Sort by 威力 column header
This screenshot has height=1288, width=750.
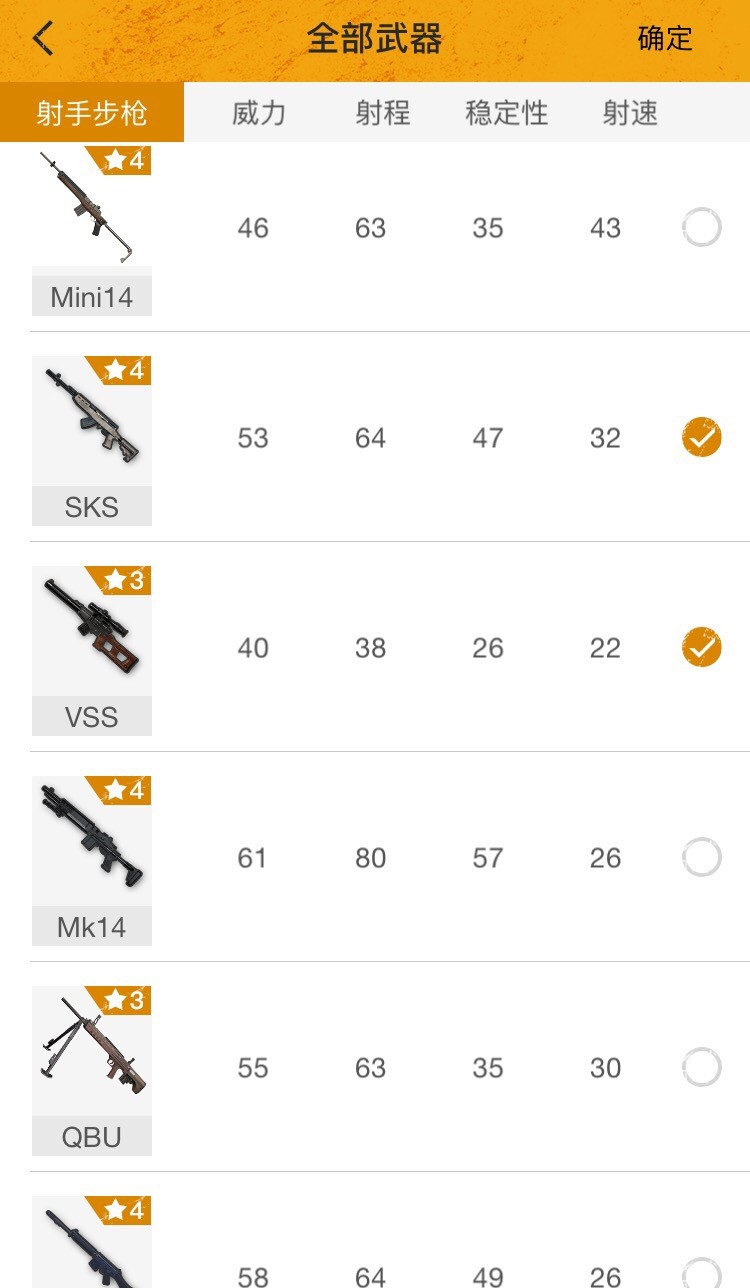coord(259,113)
